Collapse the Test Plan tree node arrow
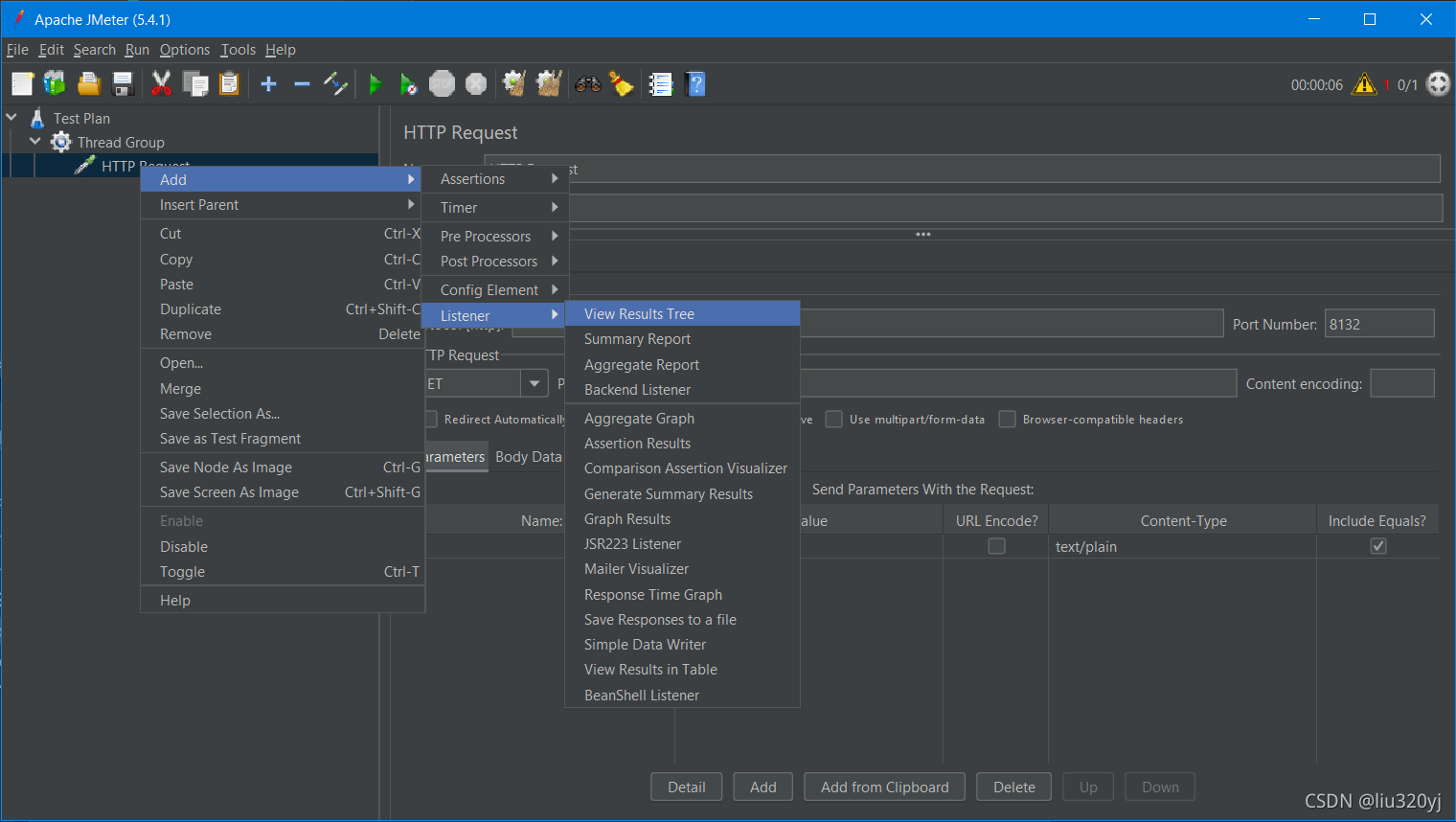Image resolution: width=1456 pixels, height=822 pixels. tap(11, 118)
